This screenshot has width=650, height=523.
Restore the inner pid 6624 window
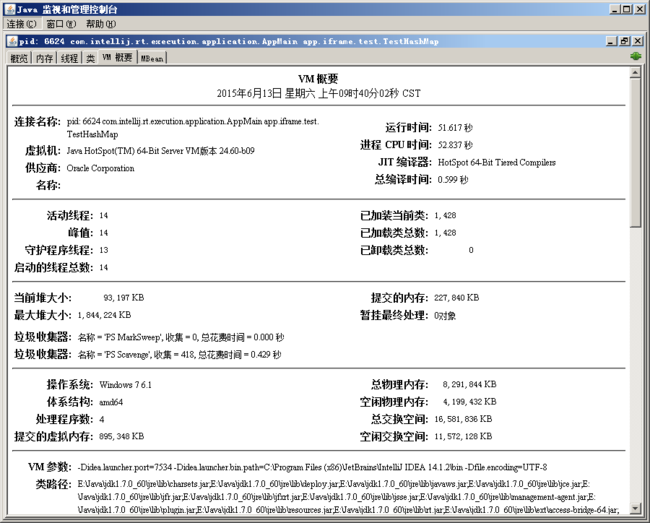click(624, 41)
